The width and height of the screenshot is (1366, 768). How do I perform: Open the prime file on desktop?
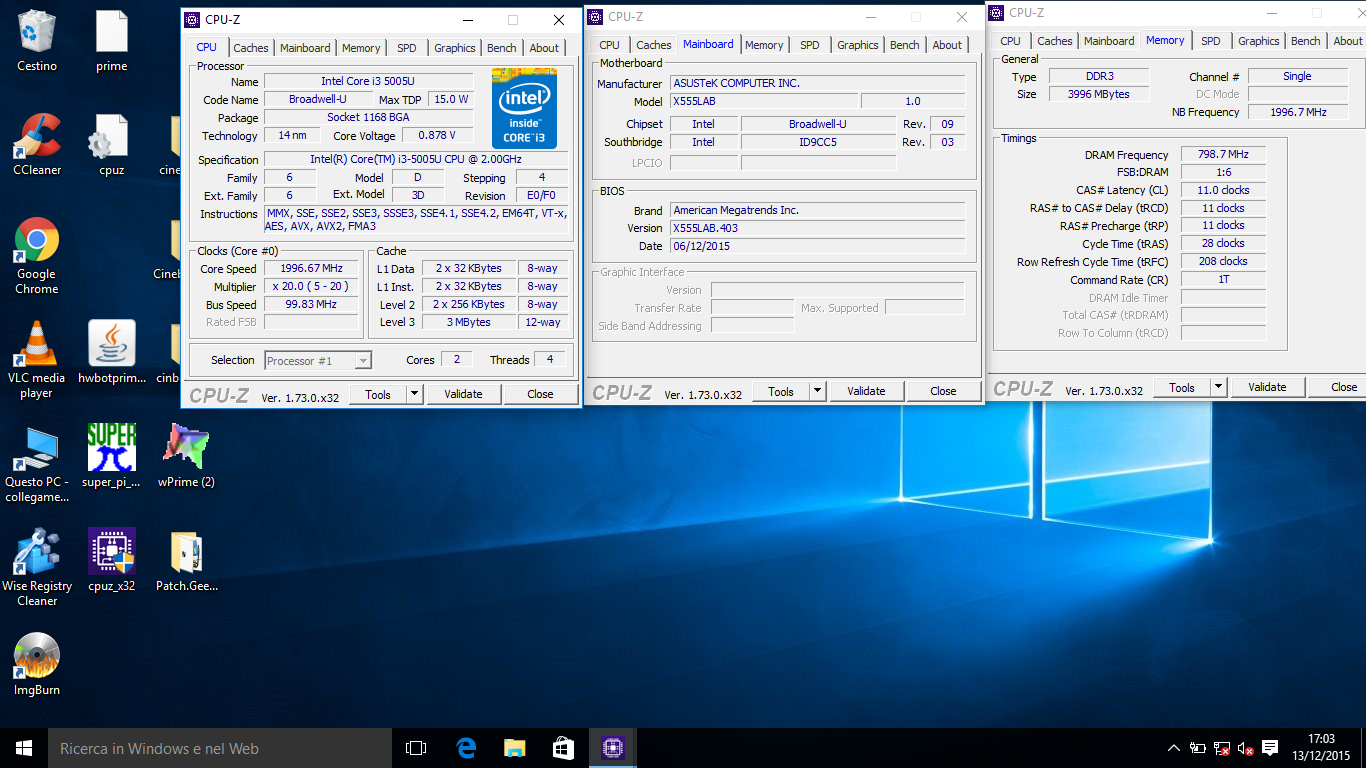111,40
